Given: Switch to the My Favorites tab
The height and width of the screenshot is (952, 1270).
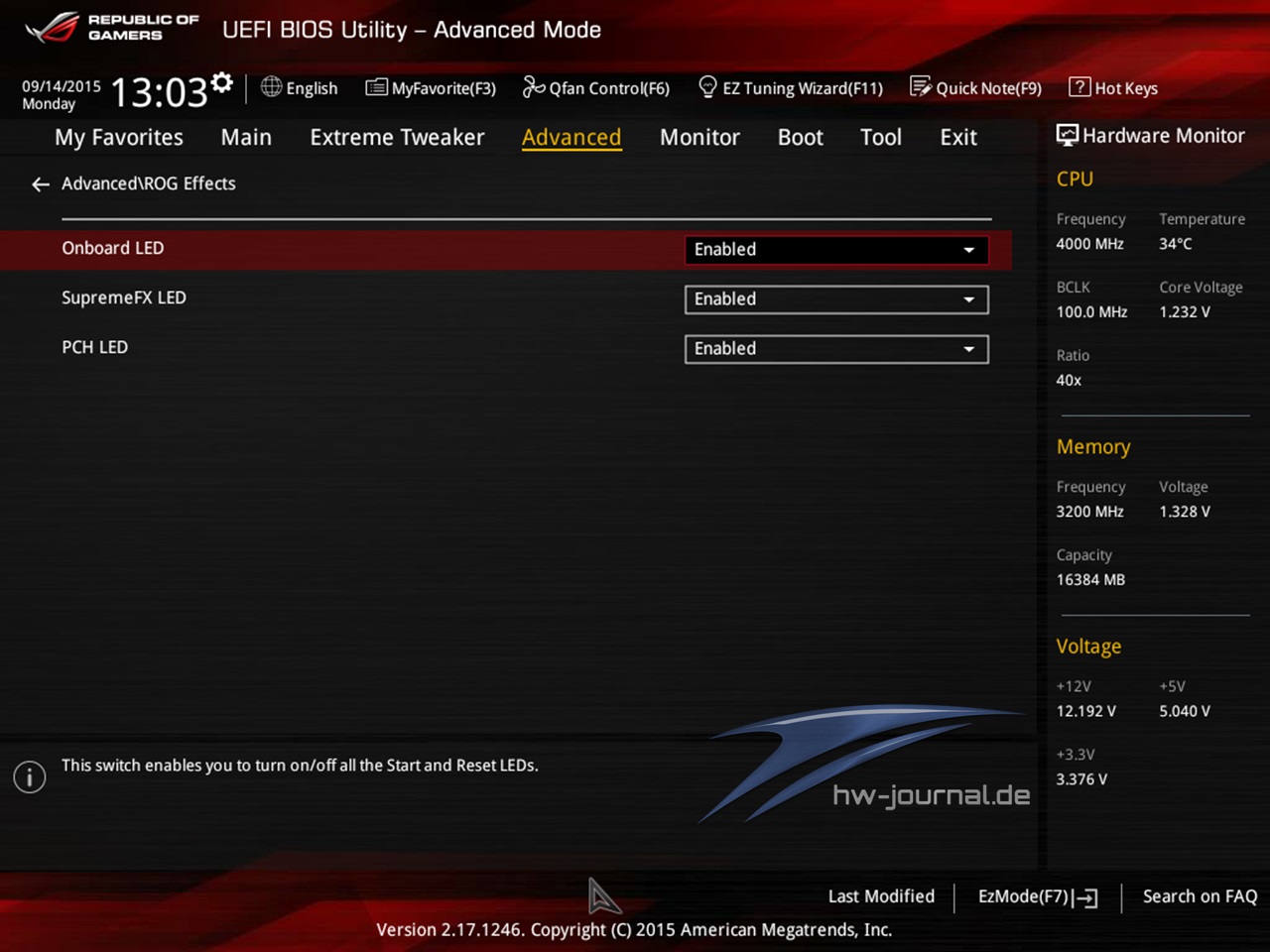Looking at the screenshot, I should (119, 138).
